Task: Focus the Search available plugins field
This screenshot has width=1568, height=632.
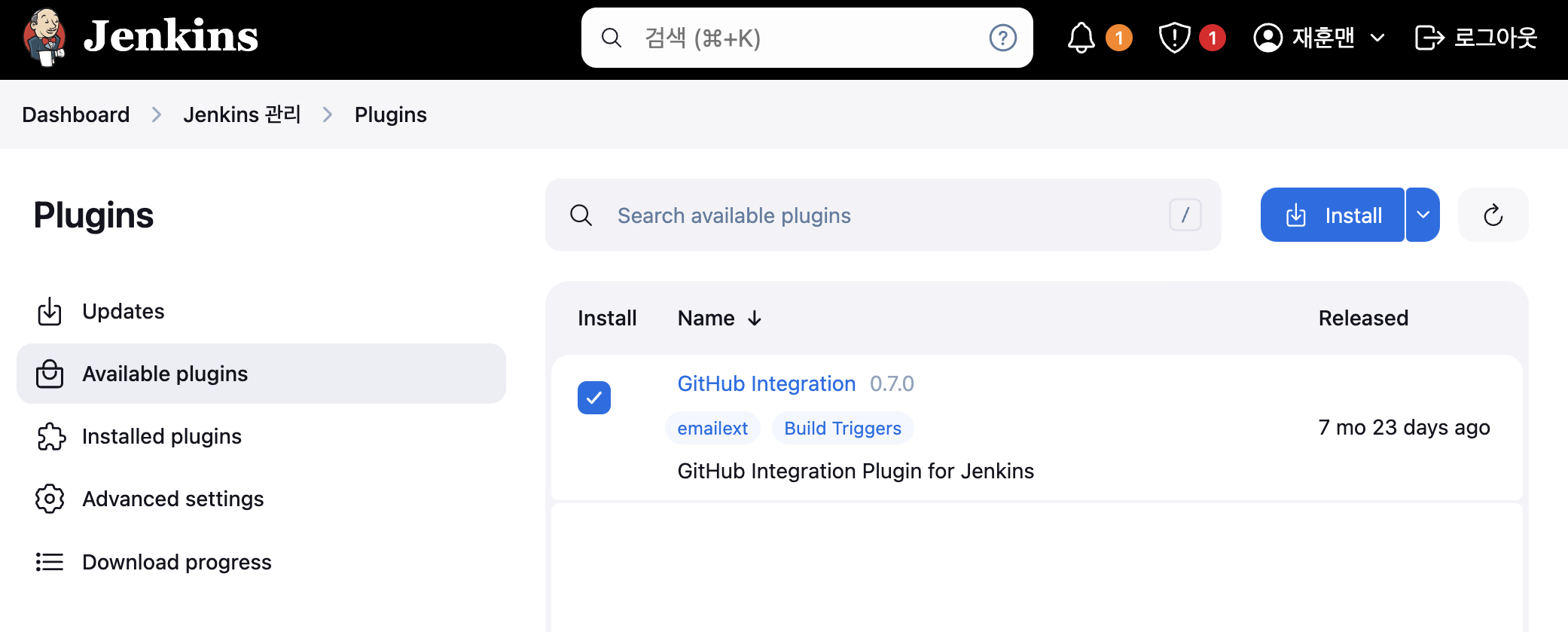Action: 883,215
